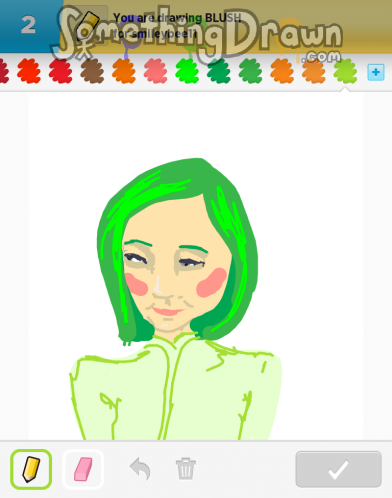Switch to the pink eraser tool
The width and height of the screenshot is (392, 498).
click(83, 469)
